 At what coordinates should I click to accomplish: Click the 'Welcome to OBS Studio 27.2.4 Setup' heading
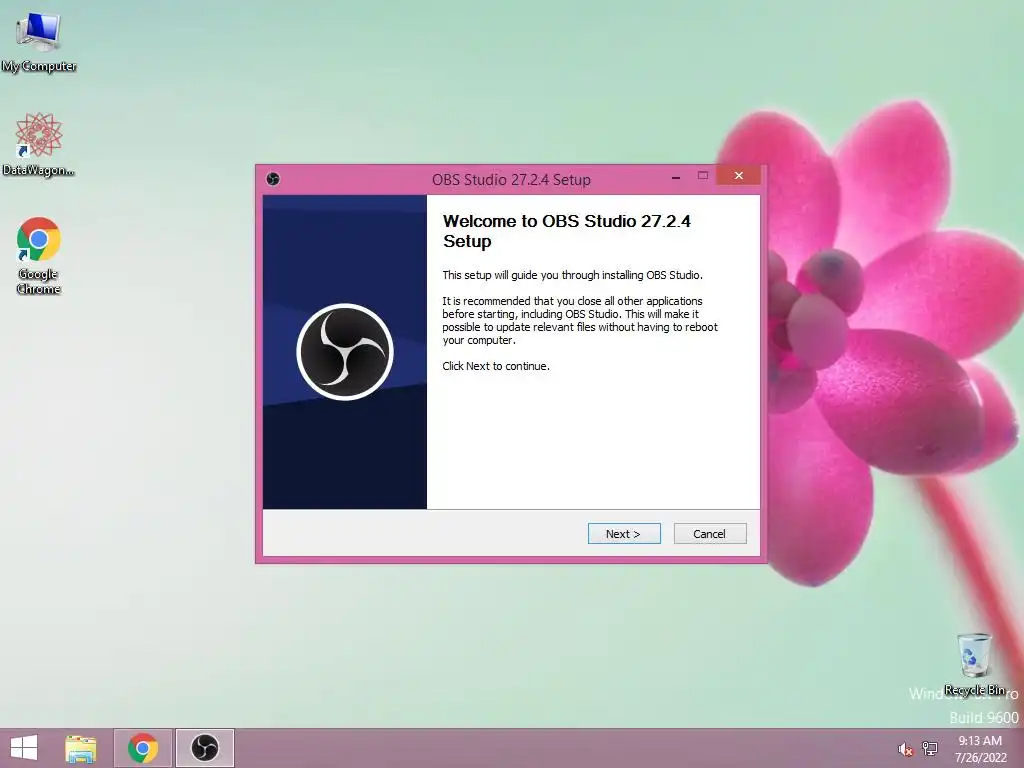pyautogui.click(x=566, y=231)
